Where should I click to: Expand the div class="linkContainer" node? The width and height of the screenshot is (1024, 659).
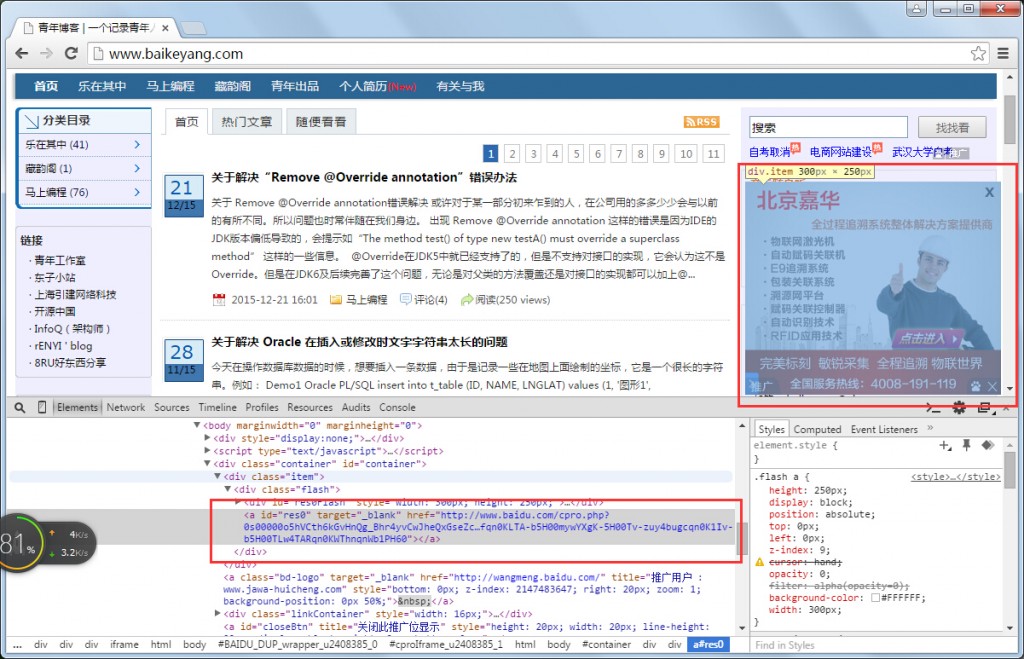[x=217, y=613]
